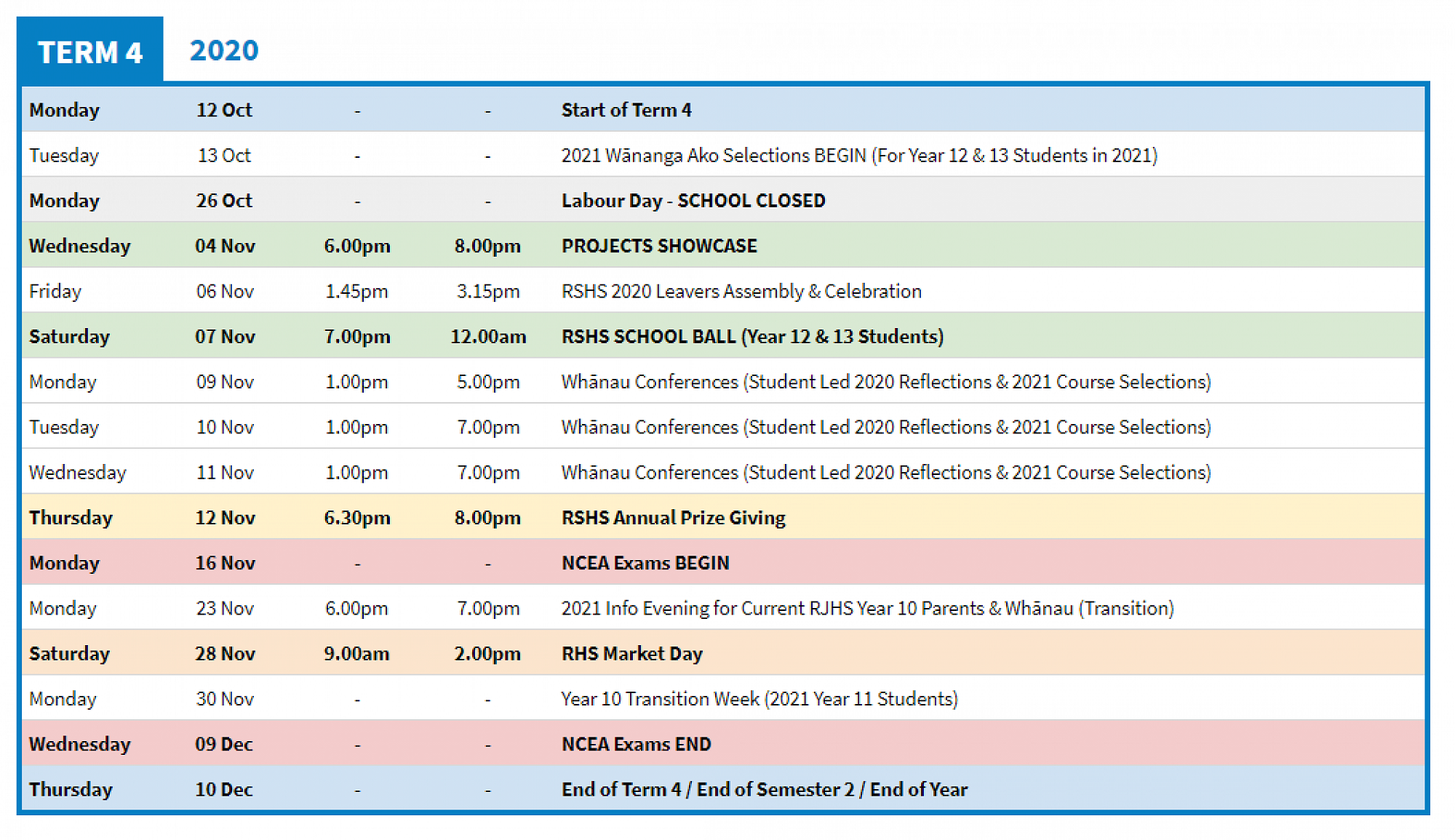Click the 07 Nov date cell
The height and width of the screenshot is (840, 1455).
click(226, 336)
